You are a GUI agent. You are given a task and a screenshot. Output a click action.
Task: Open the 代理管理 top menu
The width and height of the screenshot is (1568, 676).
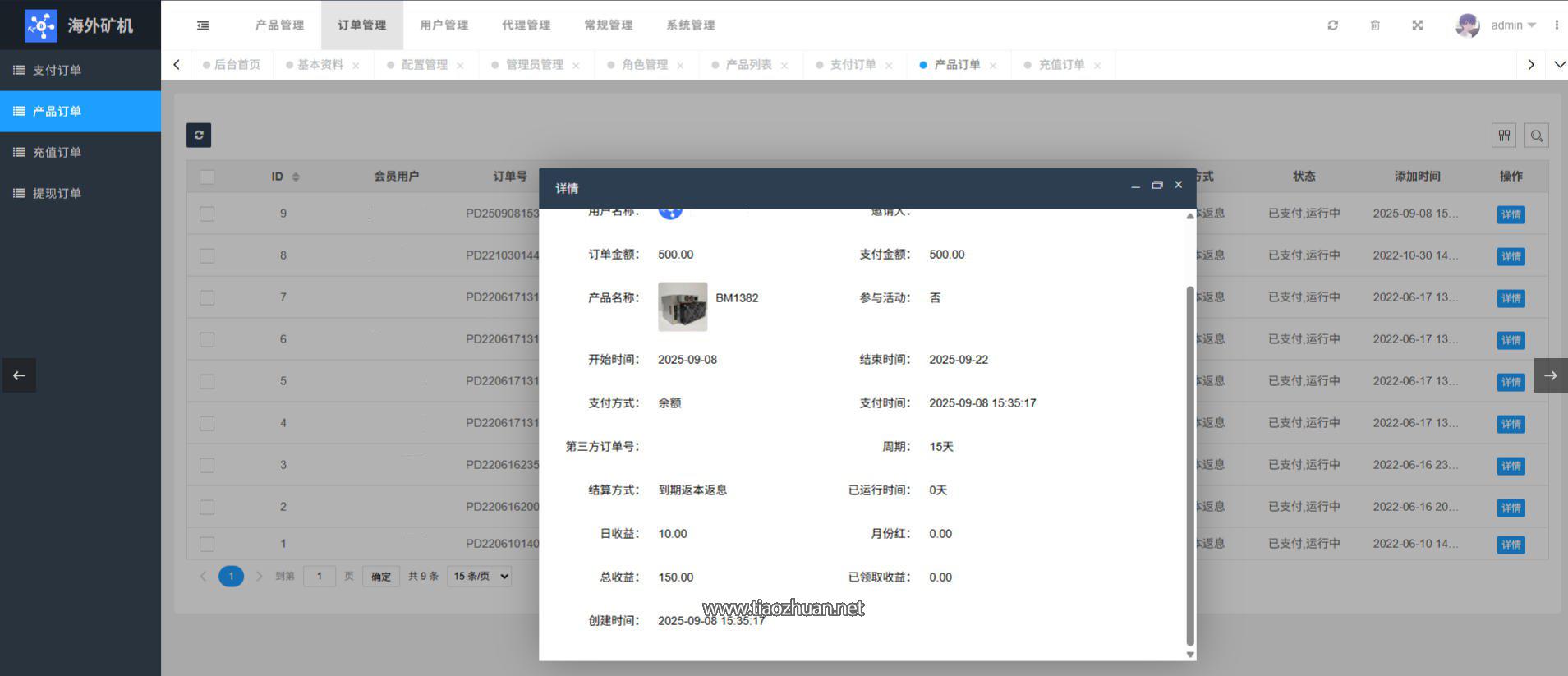[x=526, y=25]
